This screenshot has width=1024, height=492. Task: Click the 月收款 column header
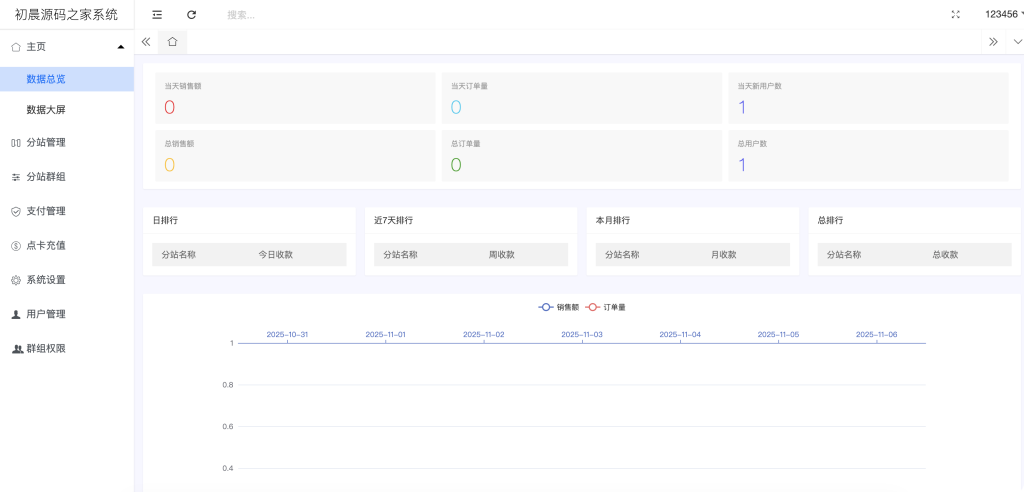pyautogui.click(x=724, y=255)
